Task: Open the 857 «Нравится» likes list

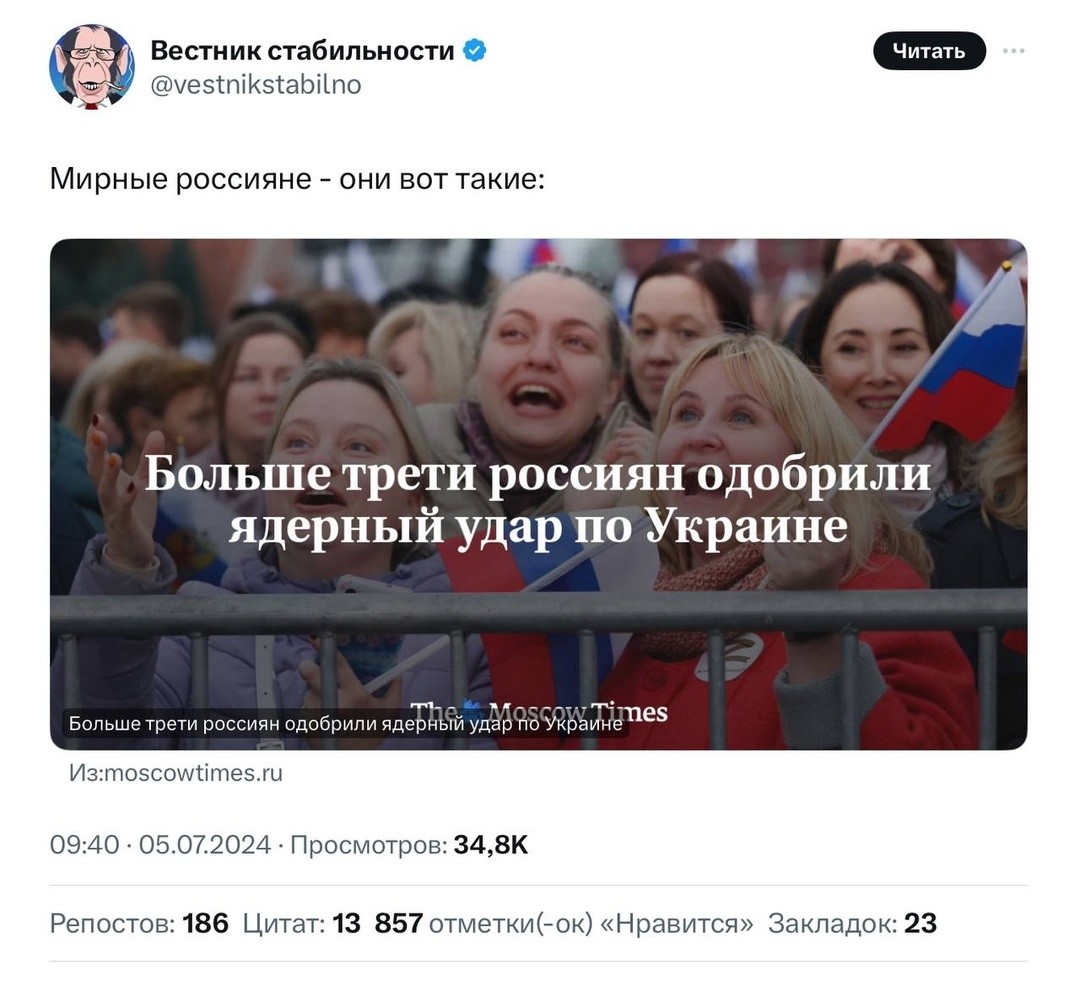Action: click(564, 923)
